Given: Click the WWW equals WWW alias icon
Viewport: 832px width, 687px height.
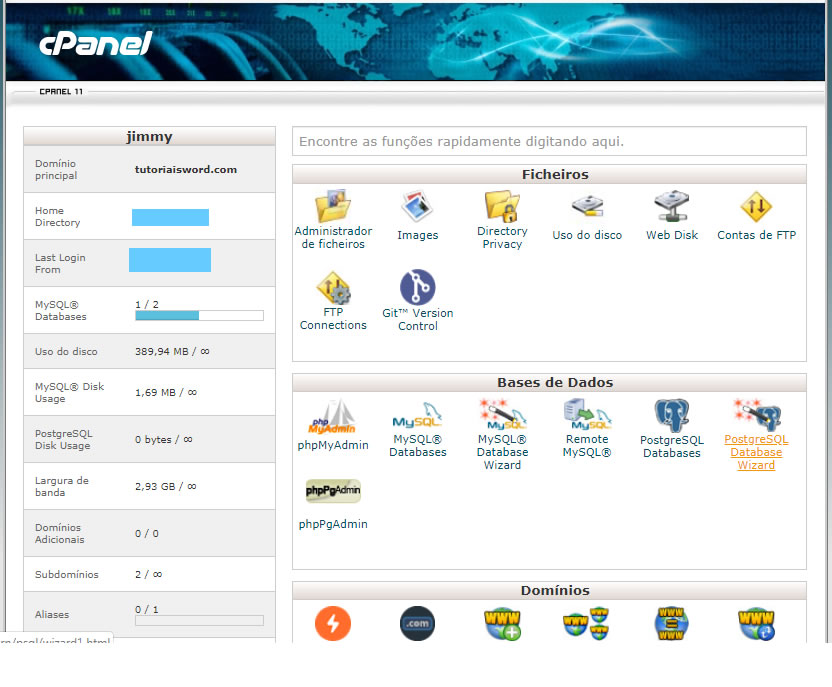Looking at the screenshot, I should 671,624.
